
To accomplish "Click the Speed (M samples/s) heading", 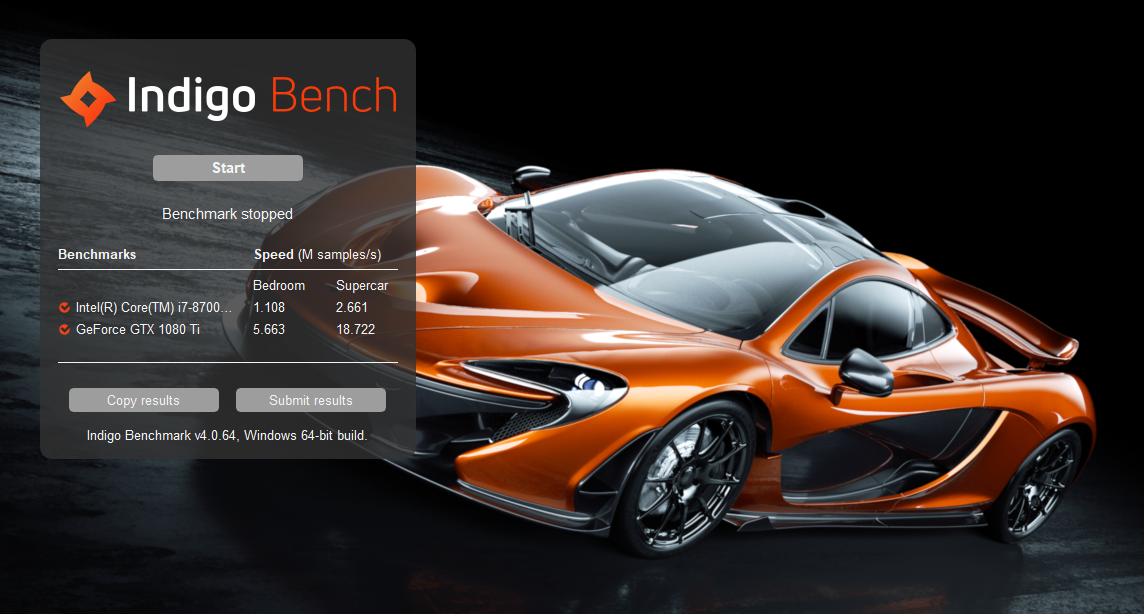I will coord(317,254).
